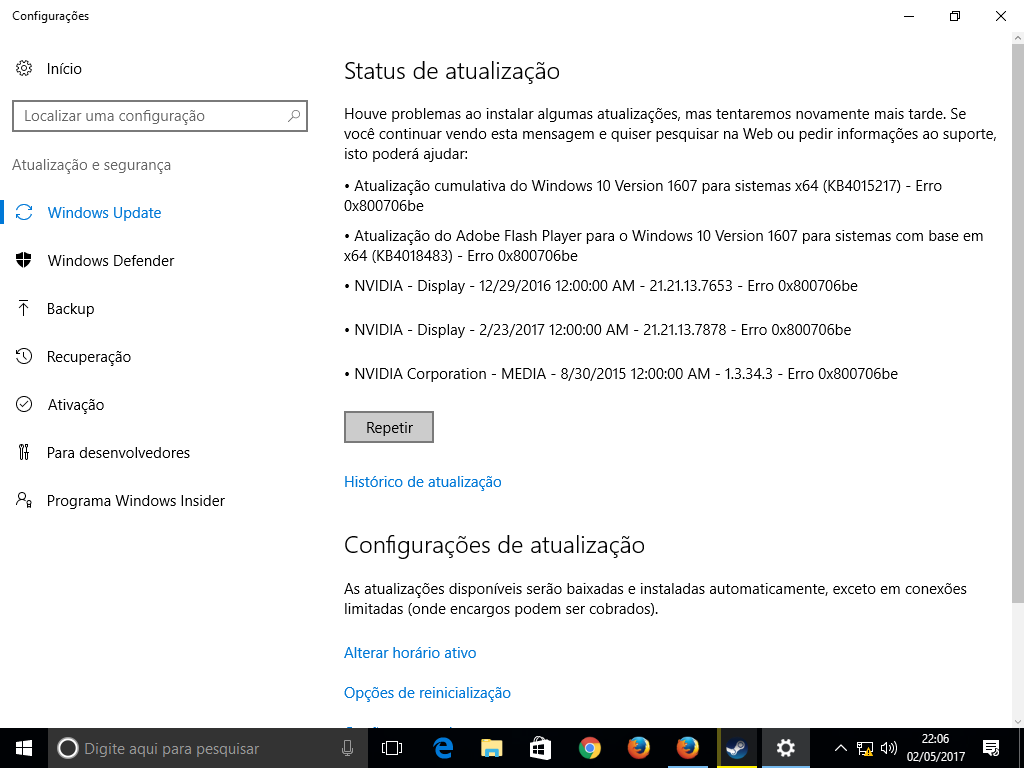
Task: Click the Digite aqui para pesquisar box
Action: [206, 748]
